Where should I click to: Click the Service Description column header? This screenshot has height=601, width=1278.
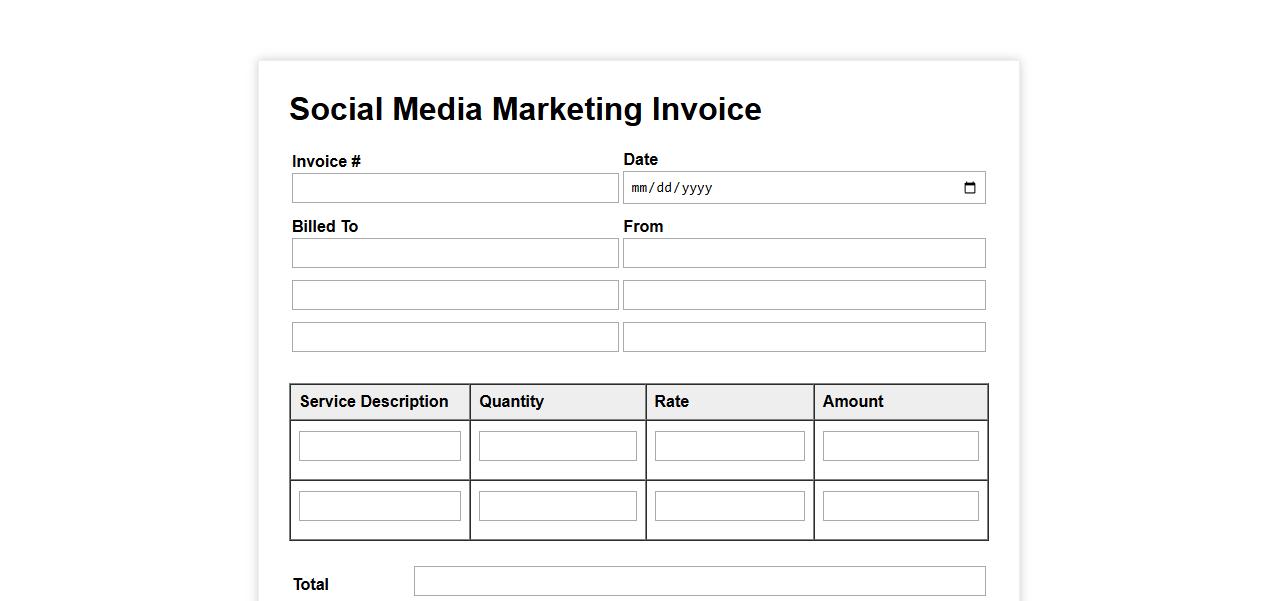pyautogui.click(x=374, y=402)
